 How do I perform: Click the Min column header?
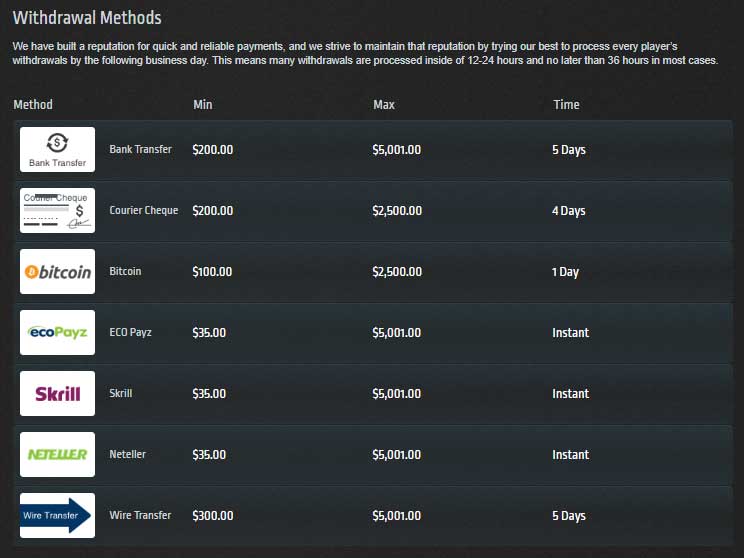(x=202, y=104)
